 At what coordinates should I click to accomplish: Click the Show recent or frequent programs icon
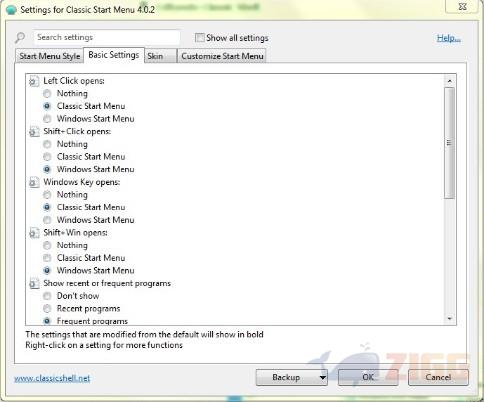point(34,284)
